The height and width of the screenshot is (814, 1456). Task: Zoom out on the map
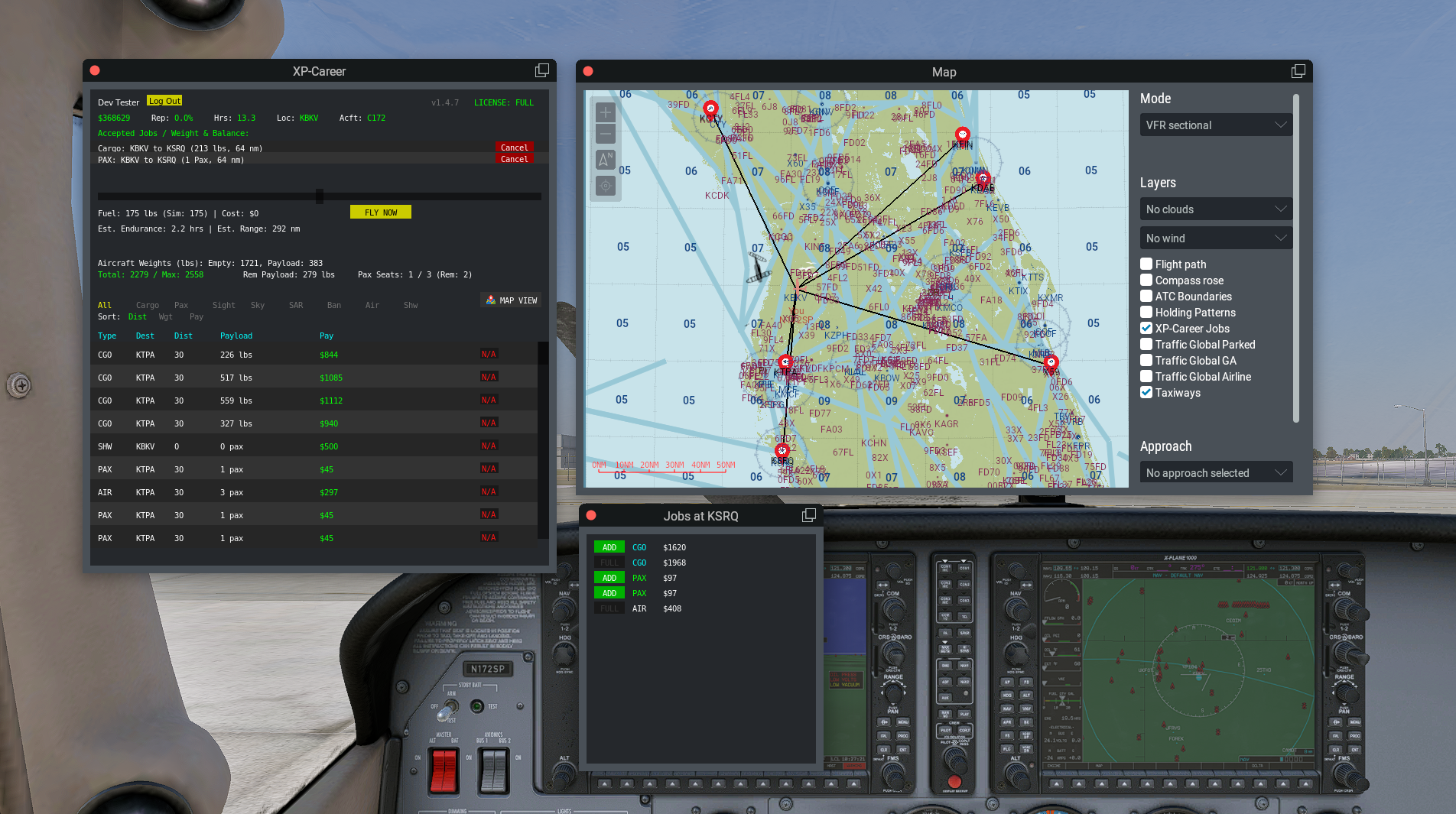605,135
